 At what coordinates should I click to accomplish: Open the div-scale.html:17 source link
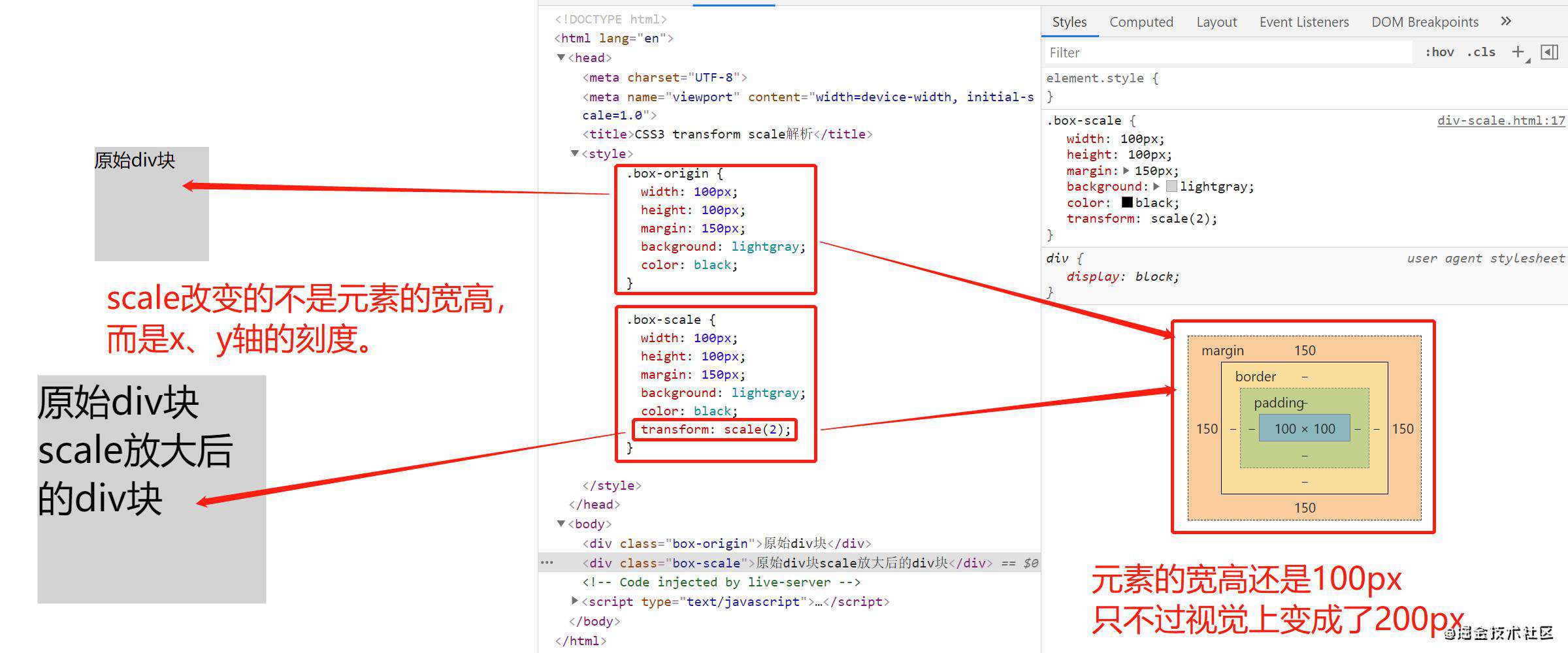point(1501,120)
